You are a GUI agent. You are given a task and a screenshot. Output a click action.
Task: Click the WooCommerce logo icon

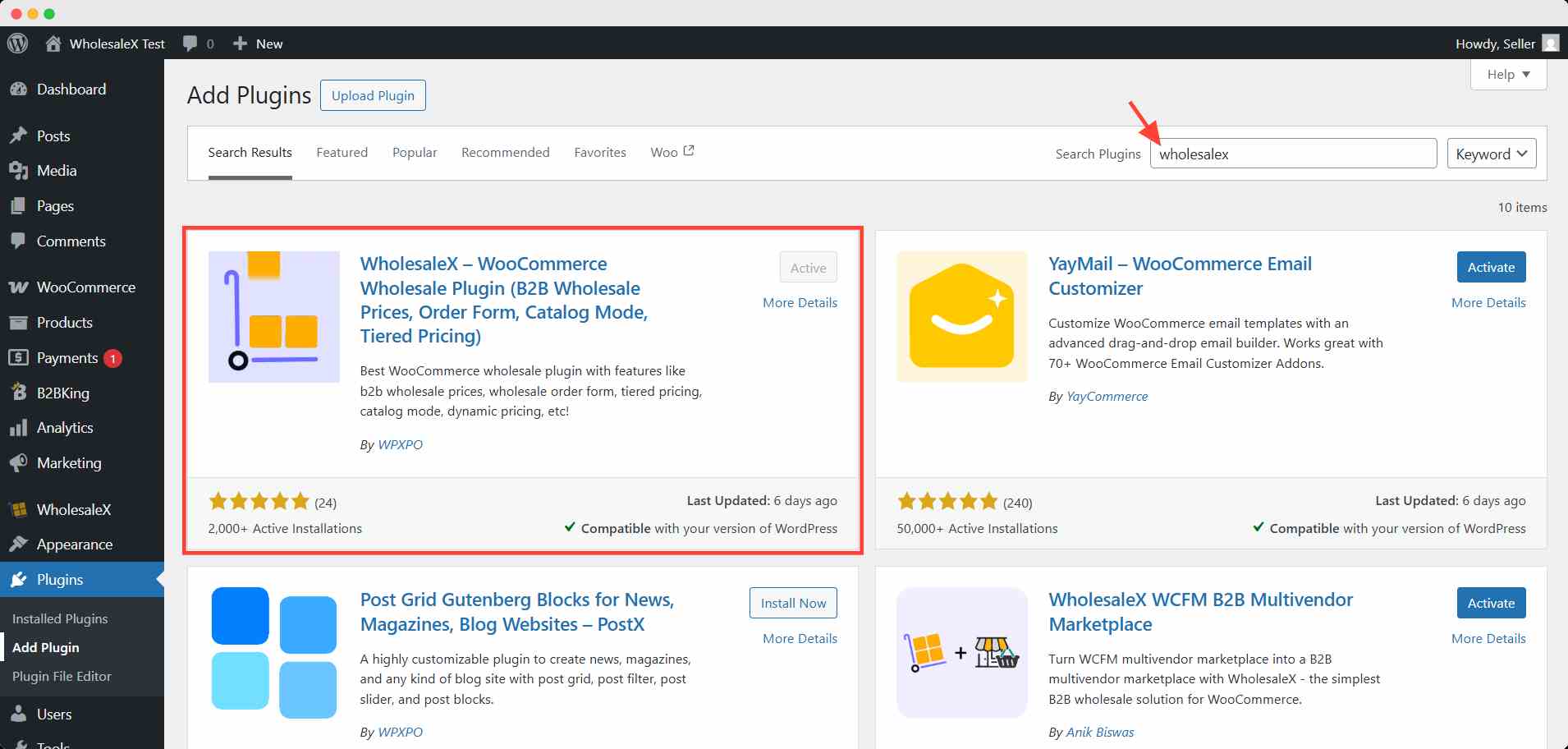[18, 287]
